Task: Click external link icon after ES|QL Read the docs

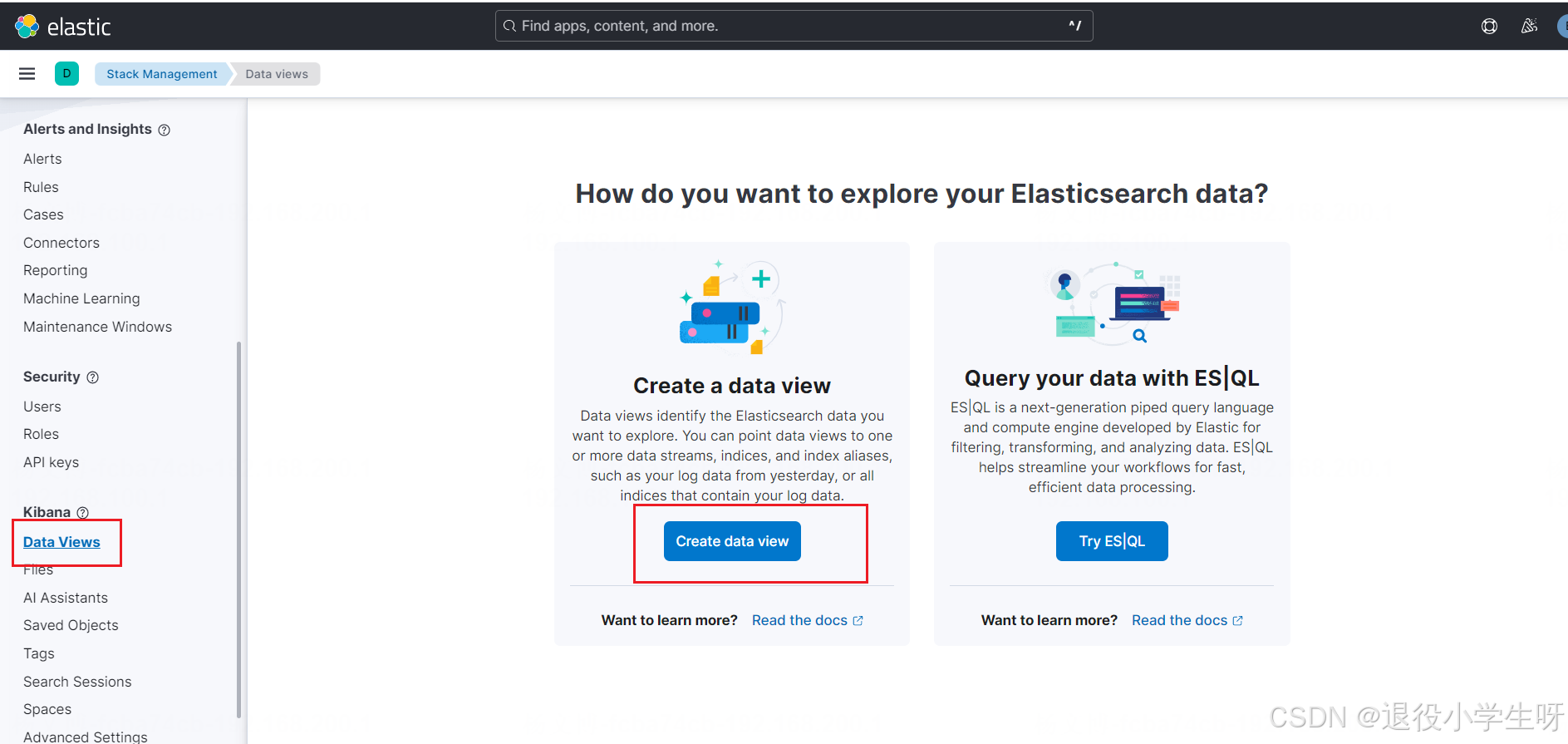Action: pyautogui.click(x=1238, y=621)
